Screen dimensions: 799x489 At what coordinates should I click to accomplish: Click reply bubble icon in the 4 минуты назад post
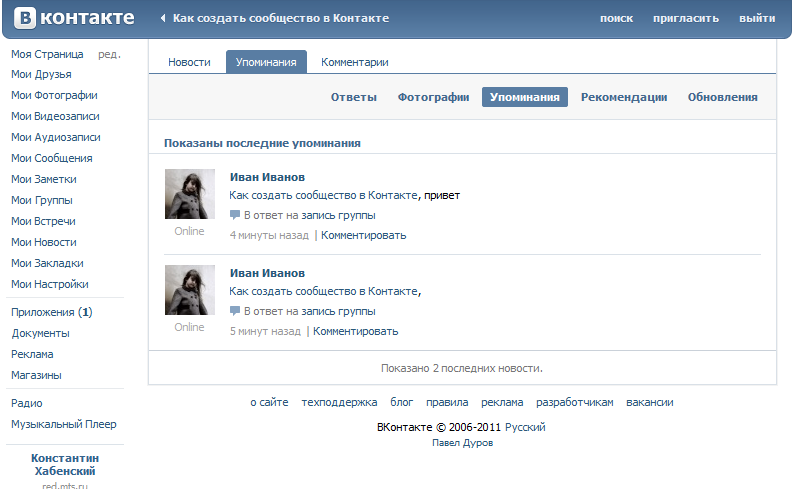click(x=234, y=215)
